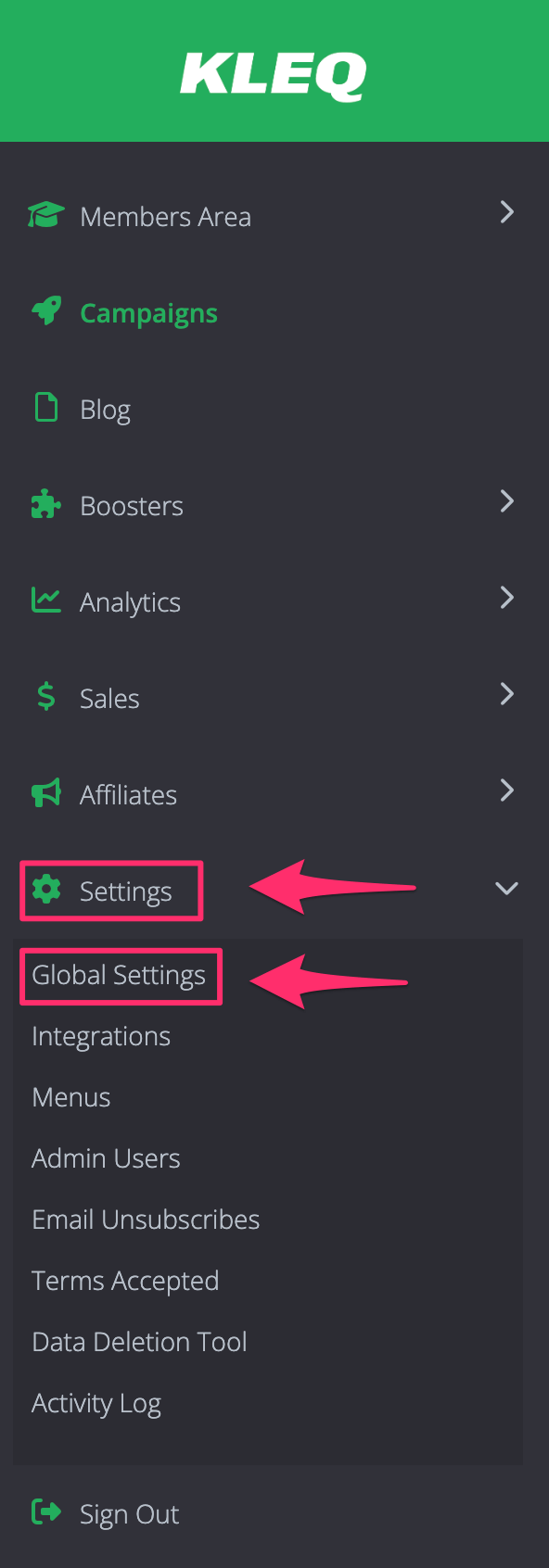This screenshot has height=1568, width=549.
Task: Open Email Unsubscribes page
Action: 146,1220
